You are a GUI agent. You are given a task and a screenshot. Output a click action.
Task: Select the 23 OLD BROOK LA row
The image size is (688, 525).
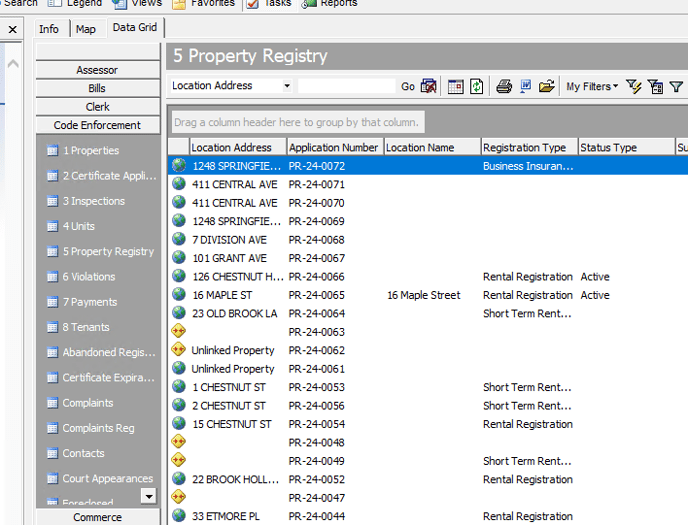(x=428, y=313)
